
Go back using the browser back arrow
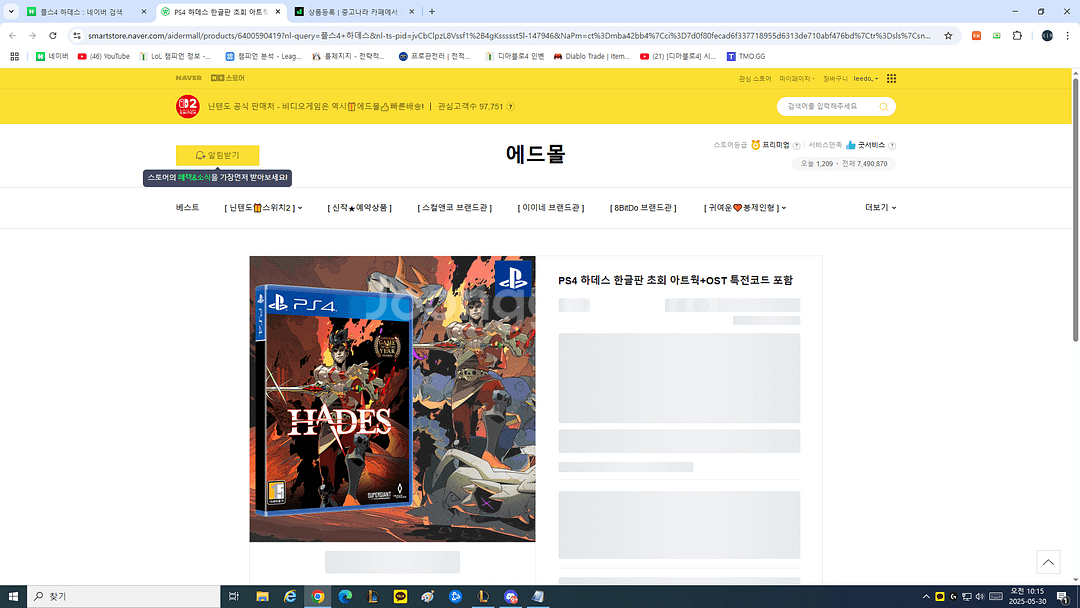click(x=12, y=35)
